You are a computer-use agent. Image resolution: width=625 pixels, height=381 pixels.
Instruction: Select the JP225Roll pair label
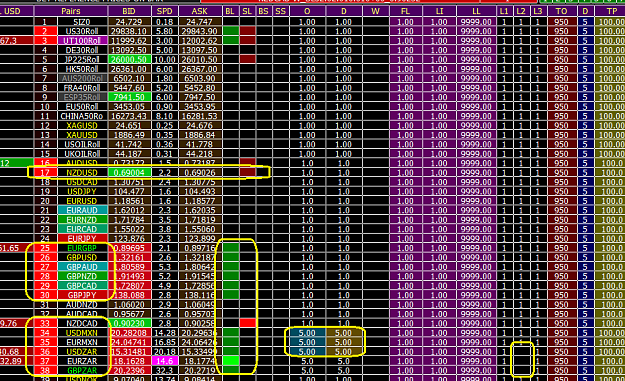click(82, 59)
